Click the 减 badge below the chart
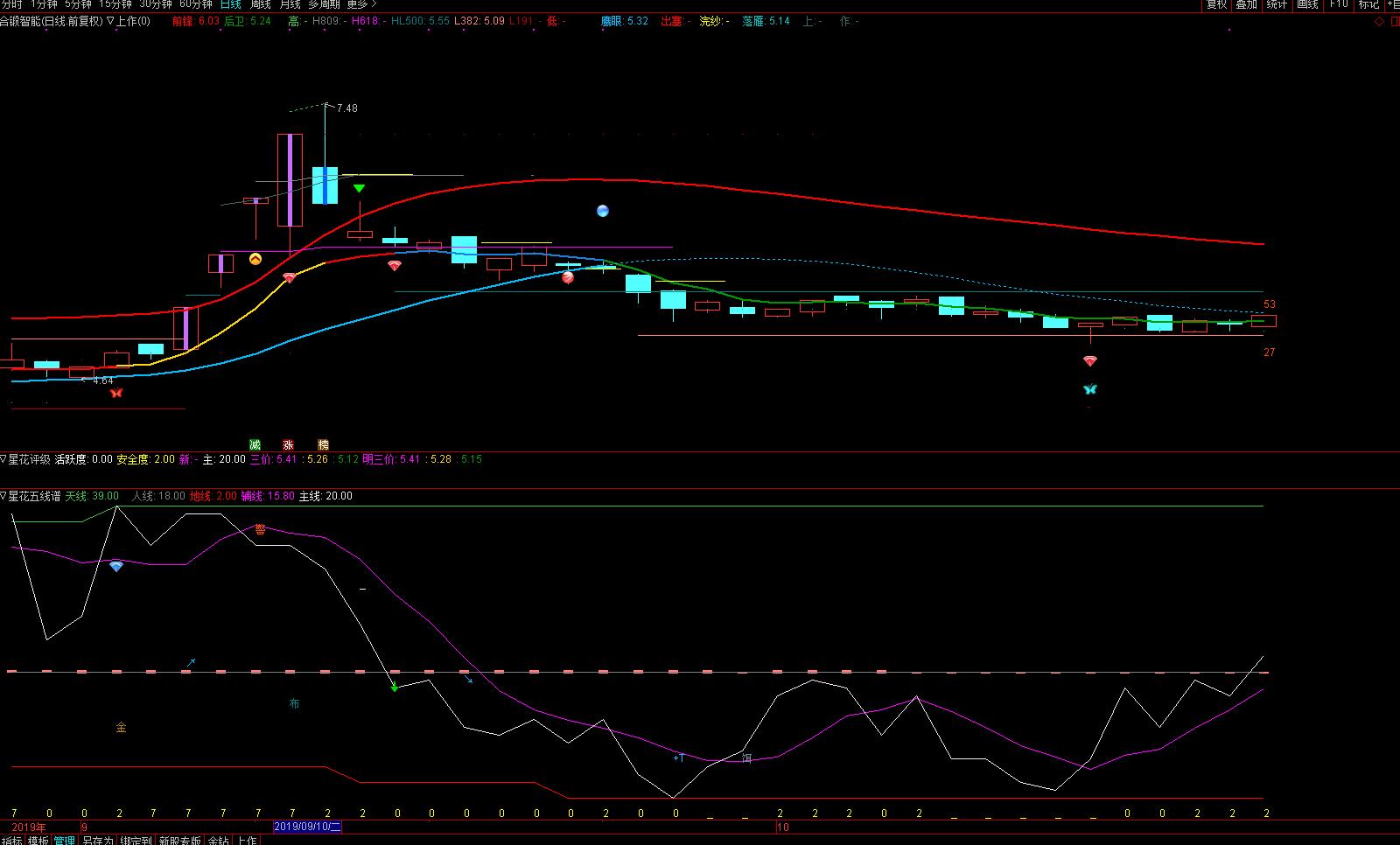This screenshot has width=1400, height=845. pos(255,444)
